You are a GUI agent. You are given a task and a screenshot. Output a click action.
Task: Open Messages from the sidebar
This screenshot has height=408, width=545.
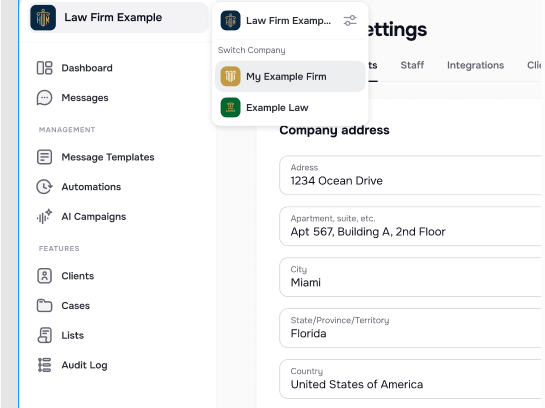(85, 98)
